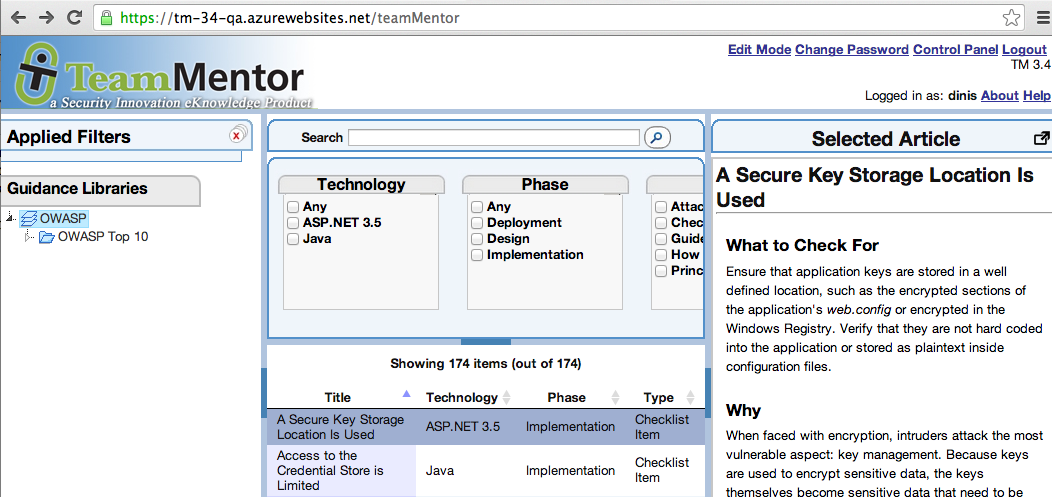Click the browser back arrow

18,17
